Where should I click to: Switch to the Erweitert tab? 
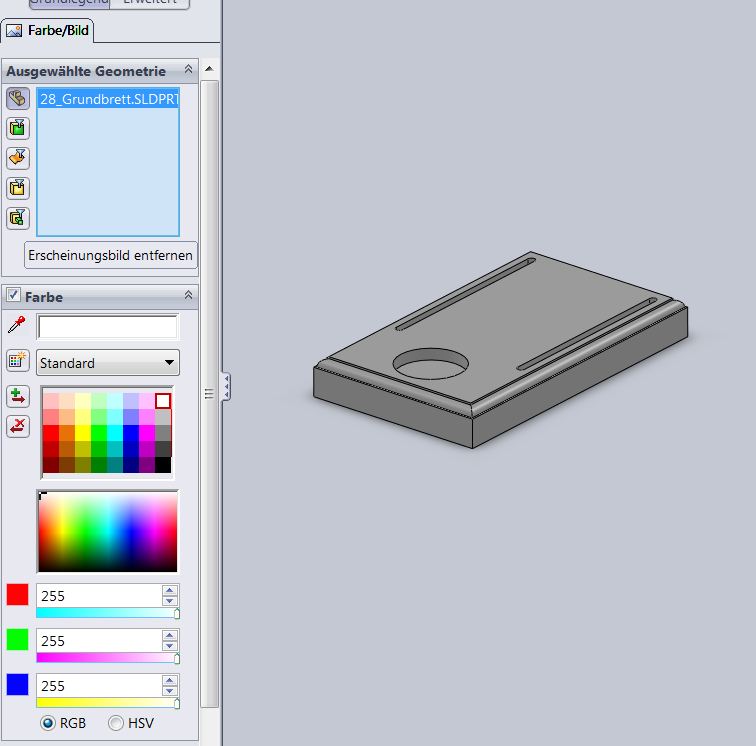pyautogui.click(x=150, y=3)
